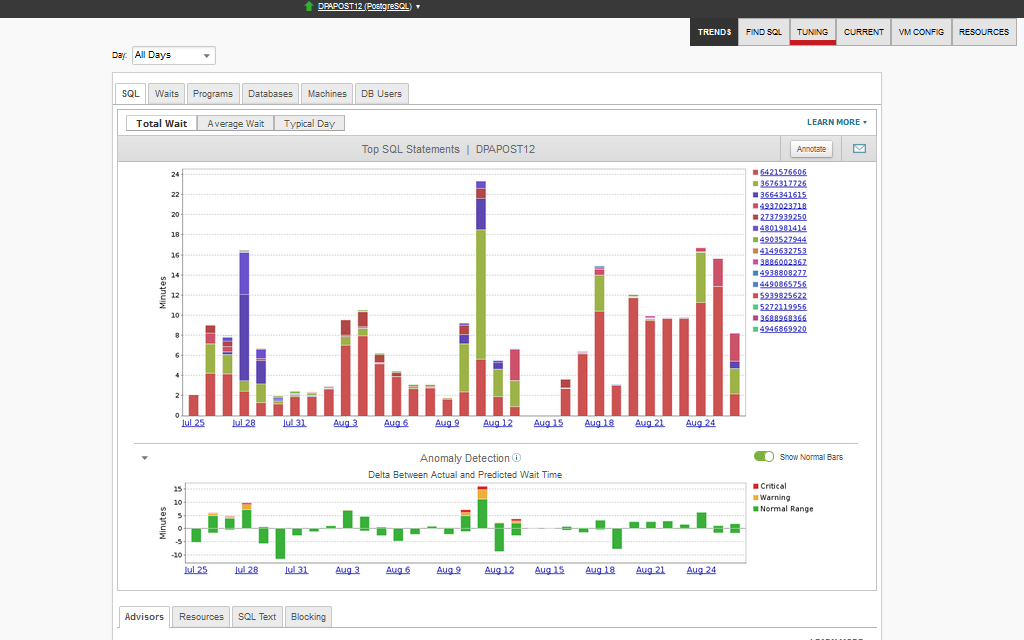Viewport: 1024px width, 640px height.
Task: Click the Warning legend orange square
Action: coord(755,497)
